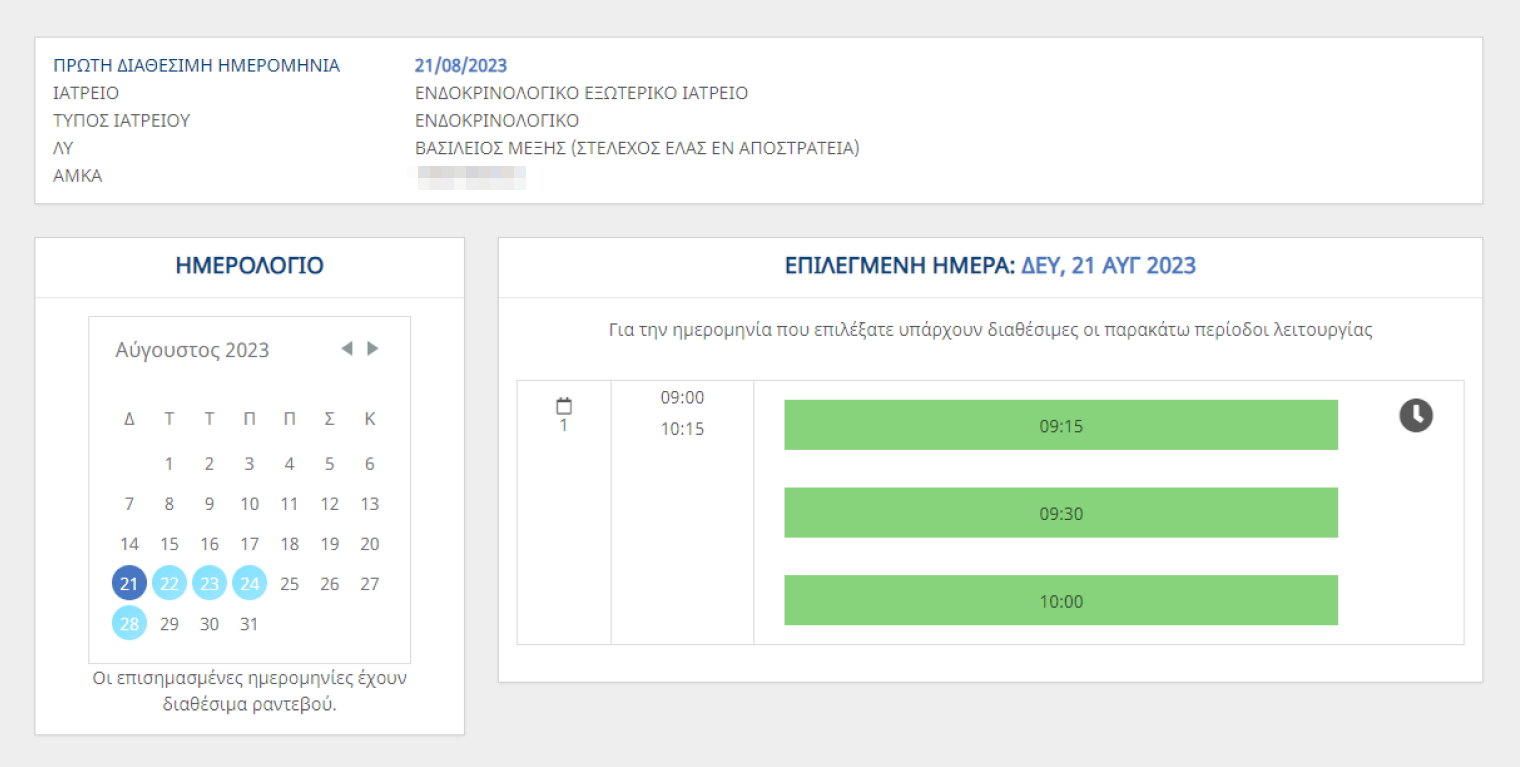The height and width of the screenshot is (767, 1520).
Task: Click calendar day 8
Action: tap(169, 503)
